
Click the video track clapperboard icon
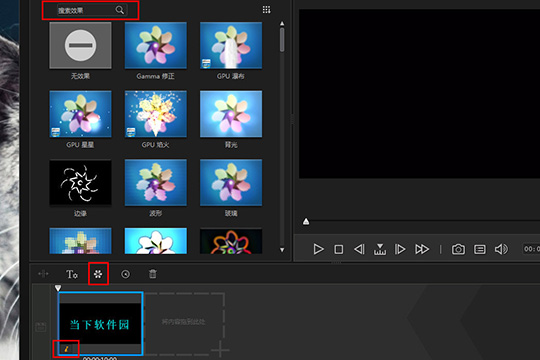[41, 327]
